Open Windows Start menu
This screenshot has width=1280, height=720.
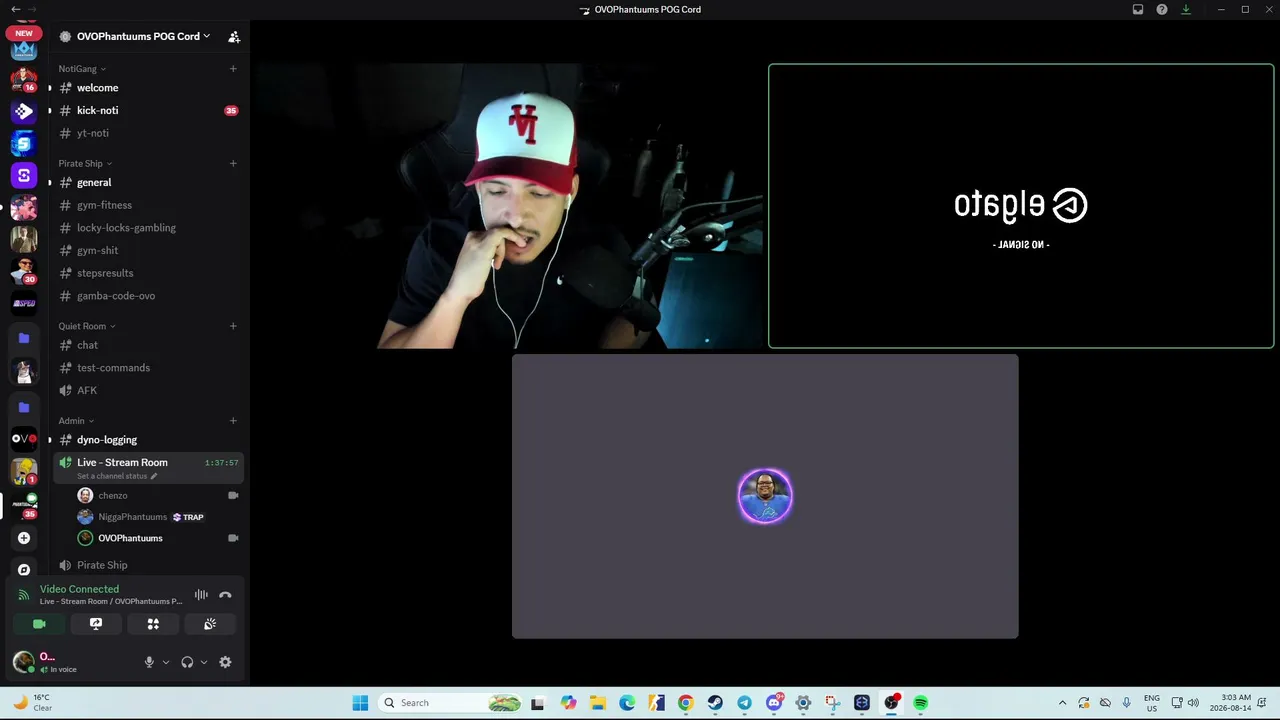point(360,703)
